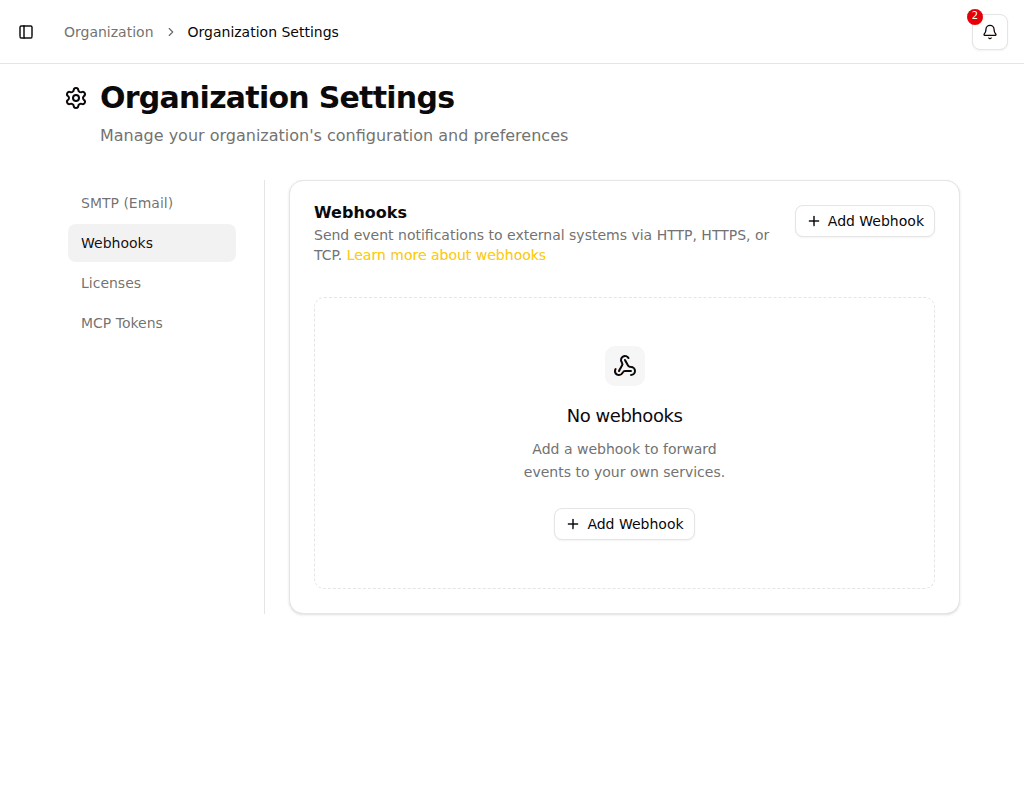The width and height of the screenshot is (1024, 800).
Task: Click the webhook icon above No webhooks
Action: [624, 366]
